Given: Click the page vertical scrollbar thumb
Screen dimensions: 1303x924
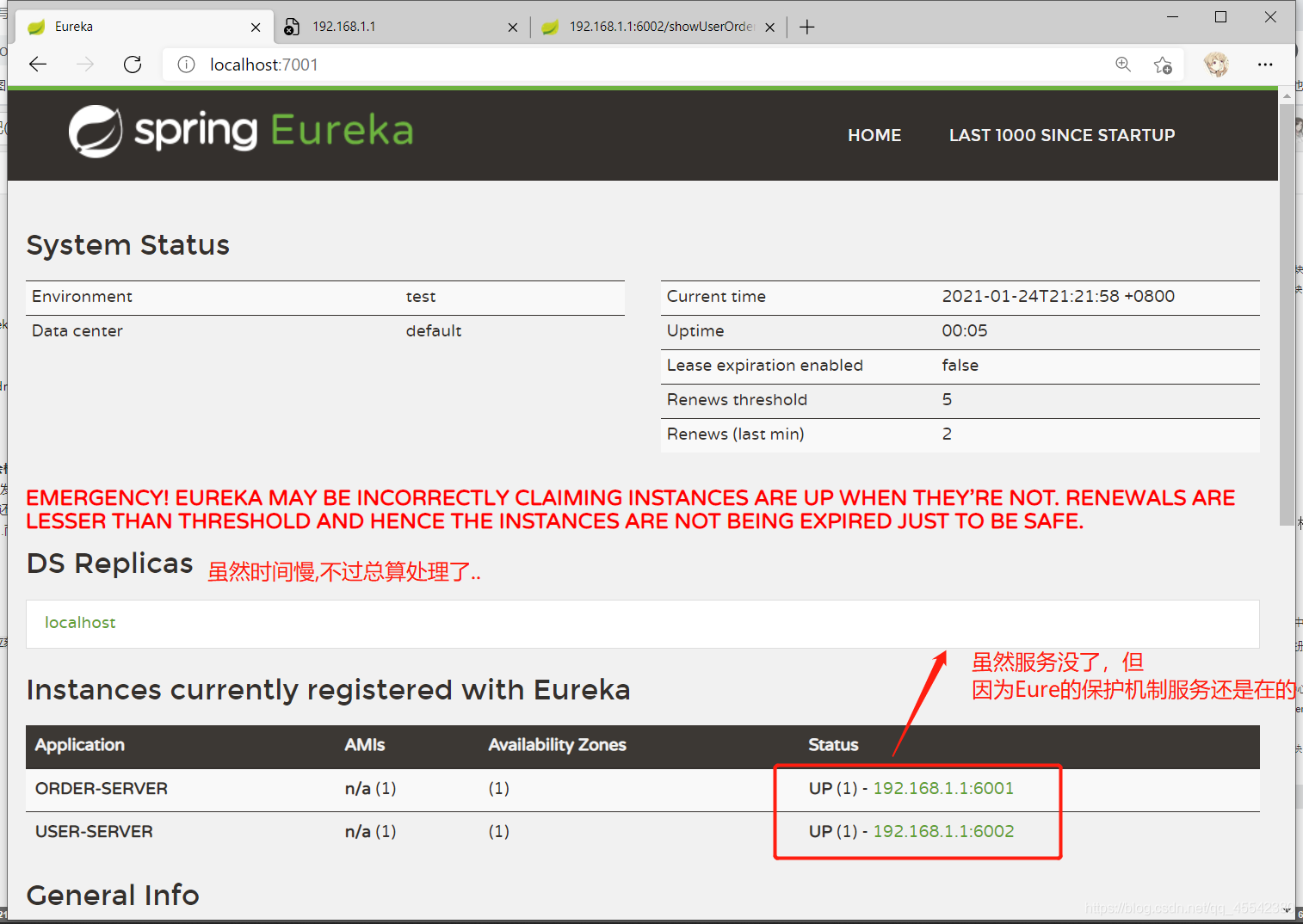Looking at the screenshot, I should click(x=1287, y=314).
